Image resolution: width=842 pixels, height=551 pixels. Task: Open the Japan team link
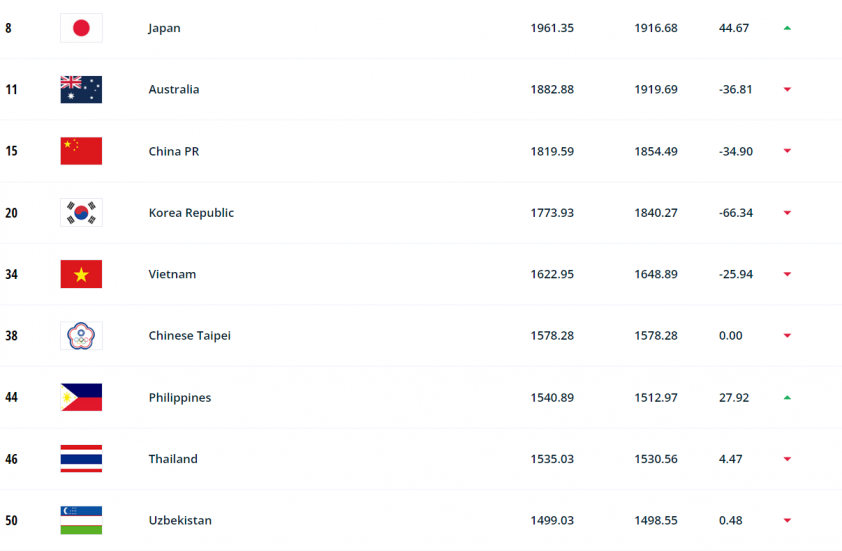click(x=164, y=28)
